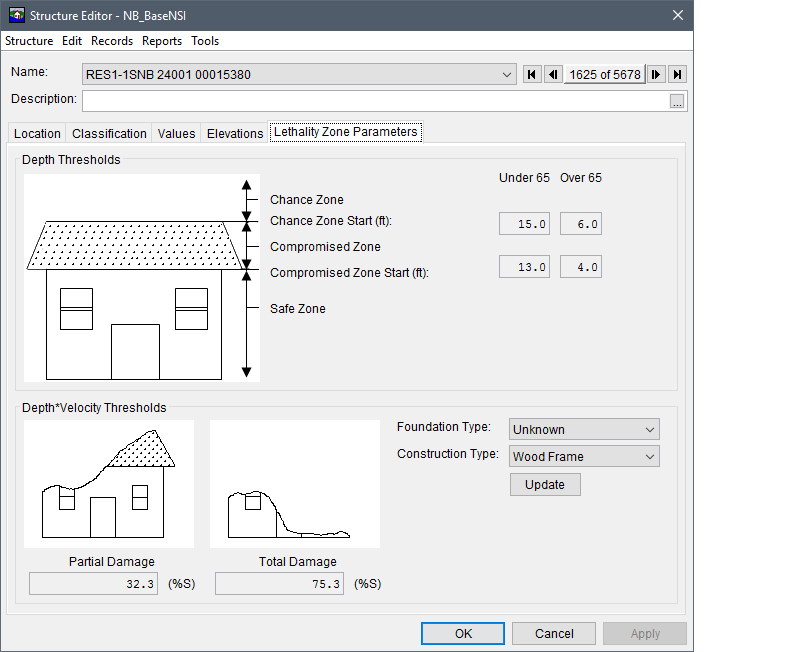
Task: Advance to the next structure record
Action: pyautogui.click(x=656, y=75)
